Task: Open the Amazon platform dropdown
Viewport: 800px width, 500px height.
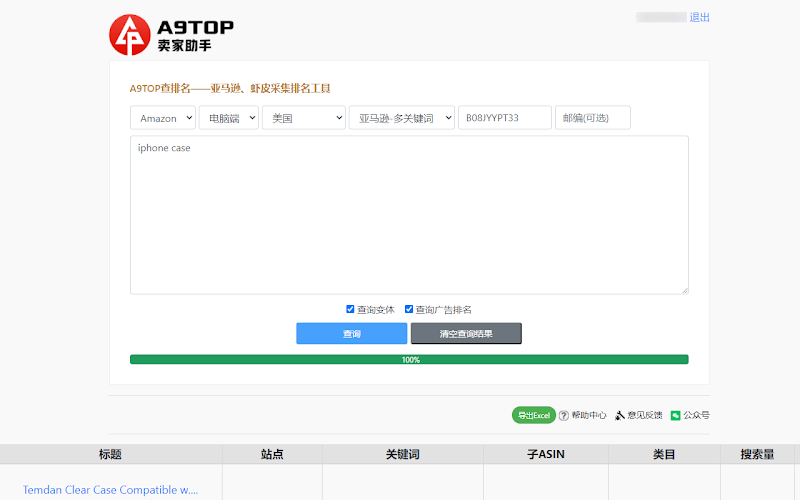Action: tap(163, 118)
